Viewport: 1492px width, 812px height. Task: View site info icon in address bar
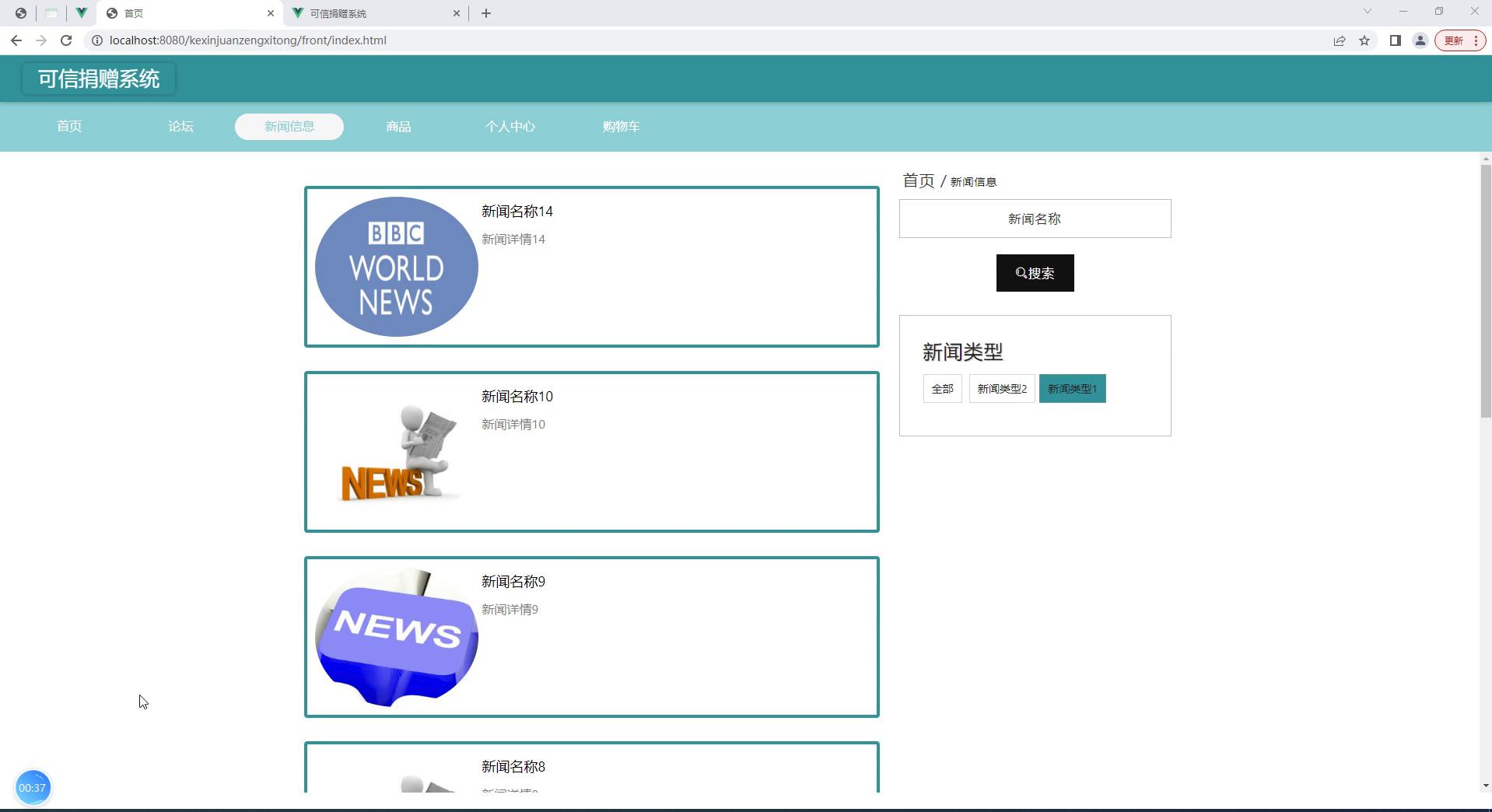(x=97, y=40)
